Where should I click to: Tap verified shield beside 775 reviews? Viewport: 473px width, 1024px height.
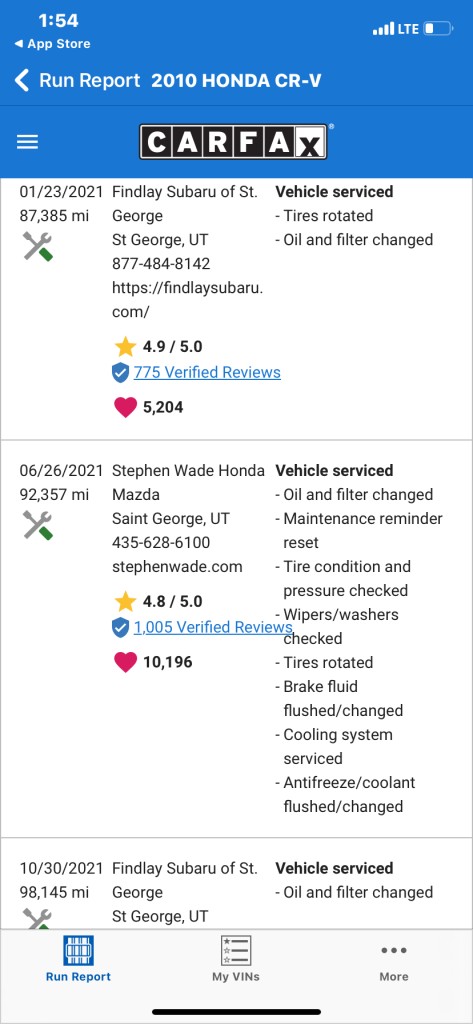(120, 373)
